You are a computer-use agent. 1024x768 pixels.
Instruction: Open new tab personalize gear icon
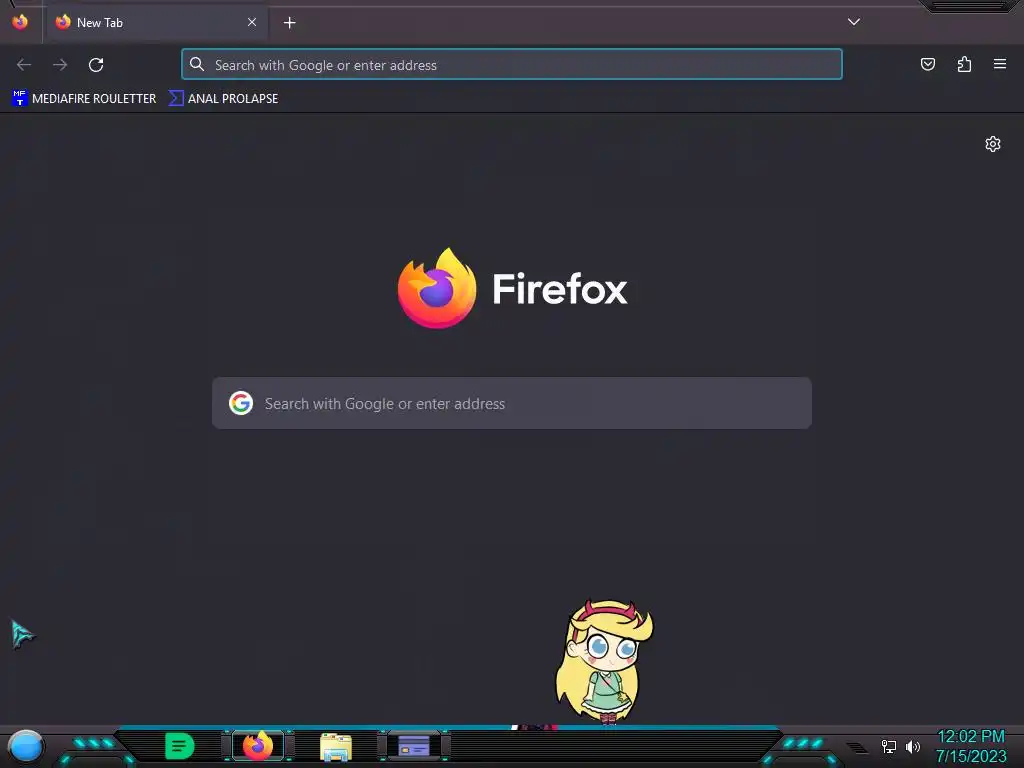pos(993,144)
